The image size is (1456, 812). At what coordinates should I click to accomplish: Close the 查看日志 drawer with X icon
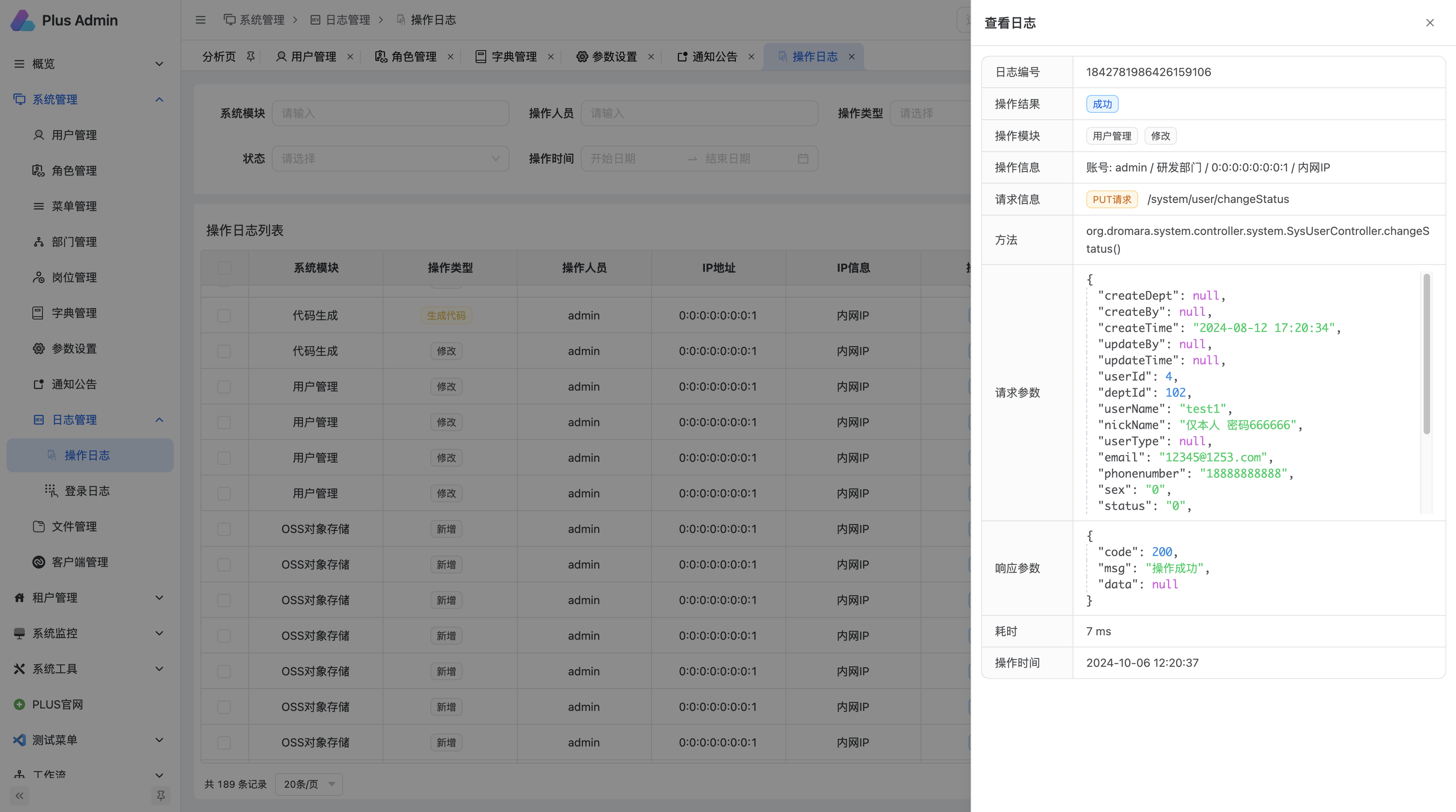(1429, 23)
